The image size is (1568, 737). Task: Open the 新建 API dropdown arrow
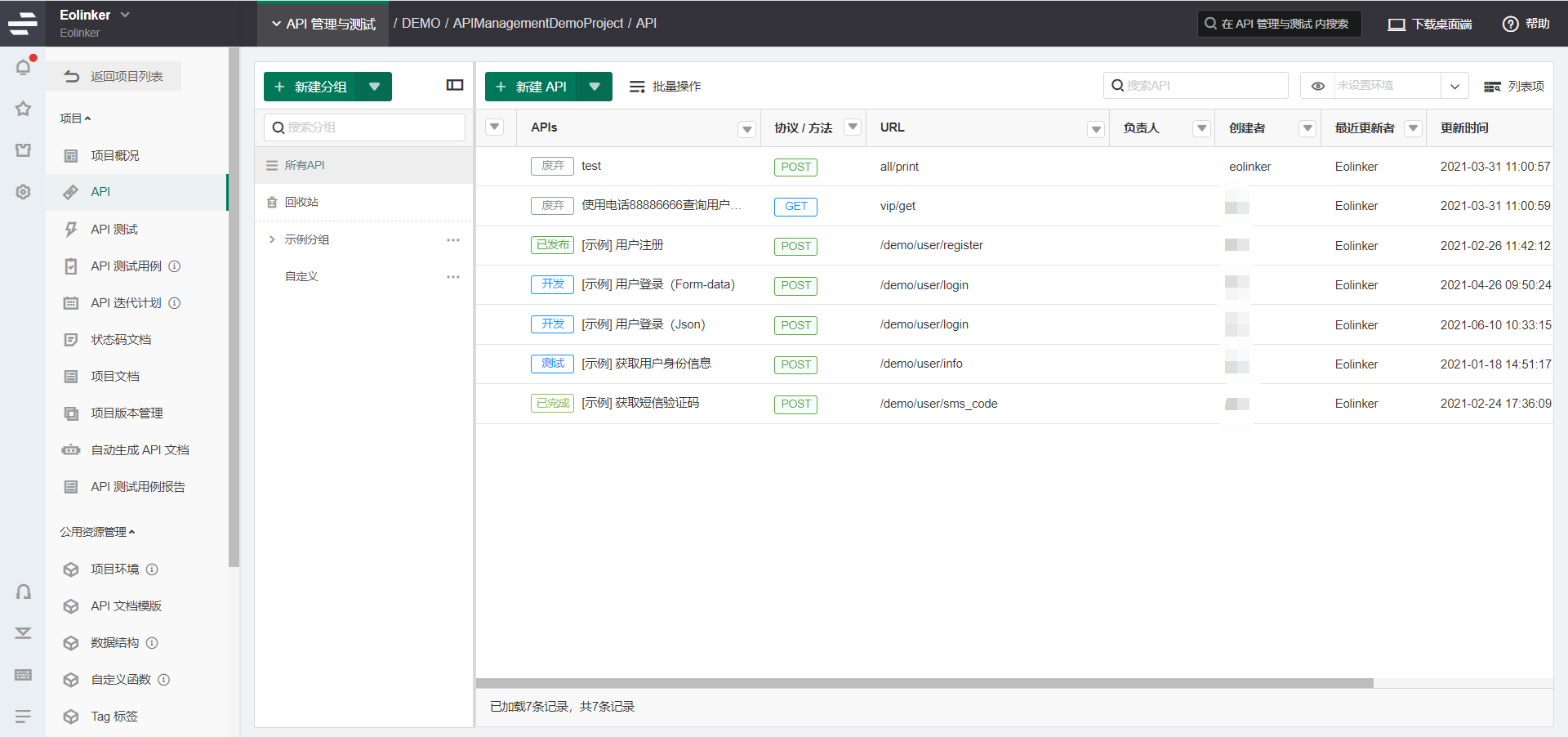(595, 87)
